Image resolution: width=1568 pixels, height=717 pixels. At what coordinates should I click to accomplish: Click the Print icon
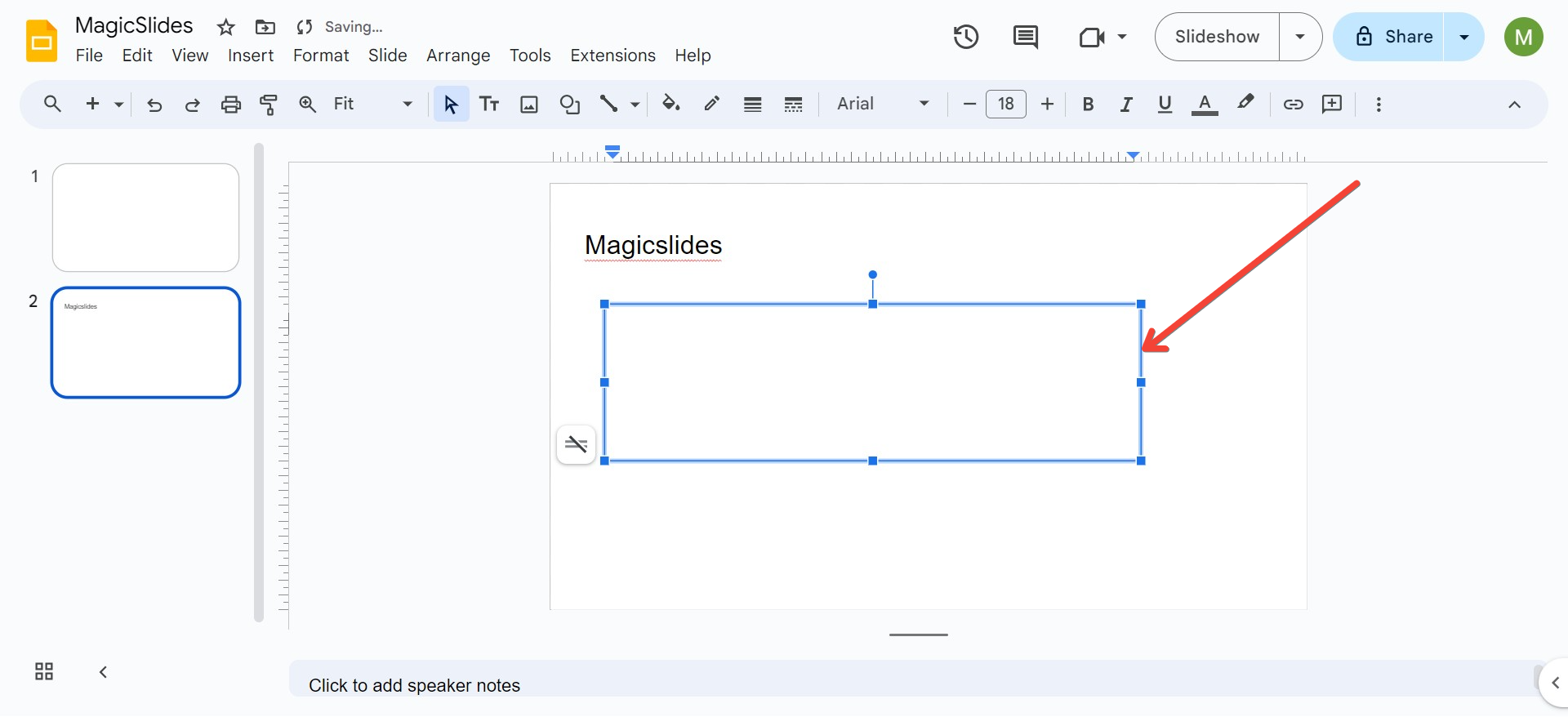point(231,105)
